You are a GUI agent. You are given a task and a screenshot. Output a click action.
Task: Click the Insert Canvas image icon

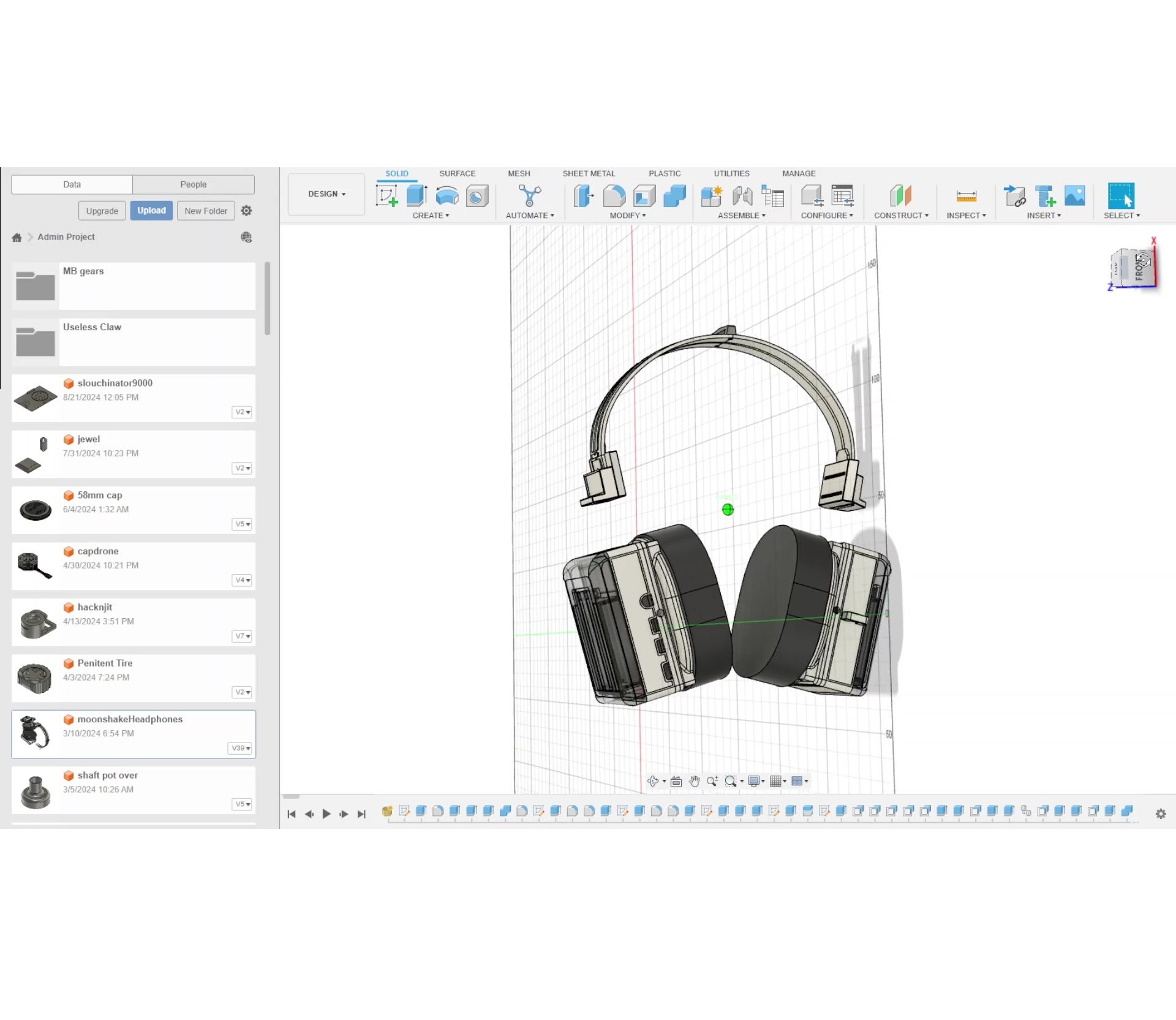pos(1074,196)
